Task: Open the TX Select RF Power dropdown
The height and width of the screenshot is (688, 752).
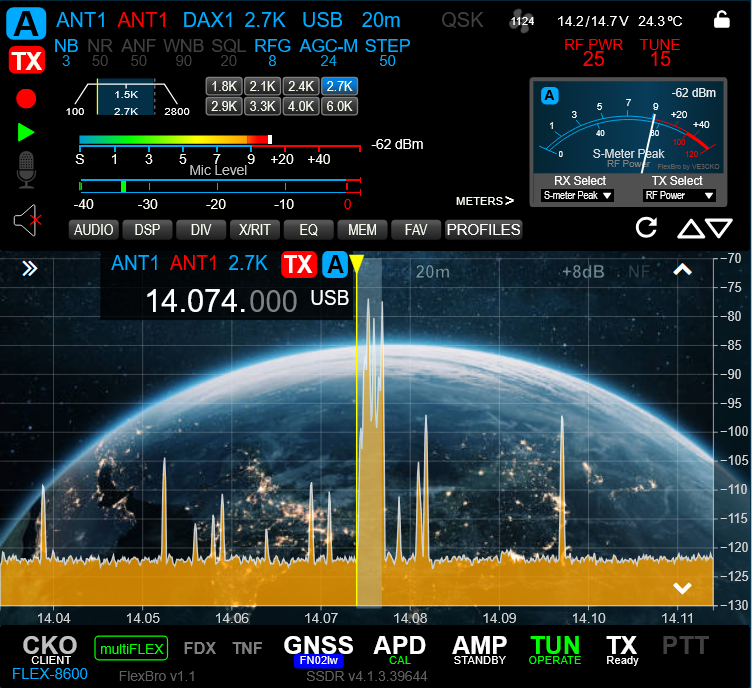Action: click(x=679, y=195)
